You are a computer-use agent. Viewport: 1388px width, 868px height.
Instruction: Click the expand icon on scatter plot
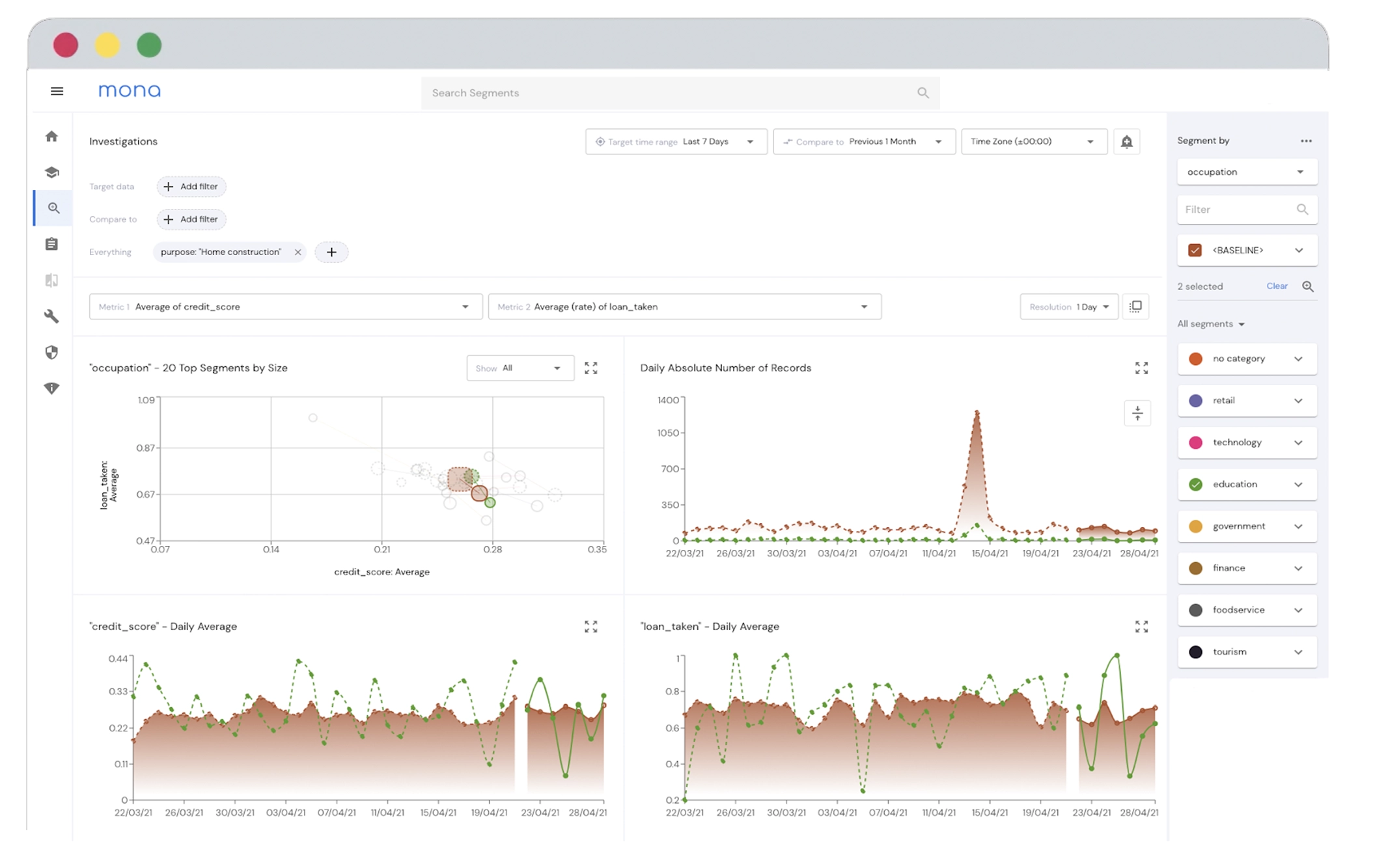click(x=591, y=368)
